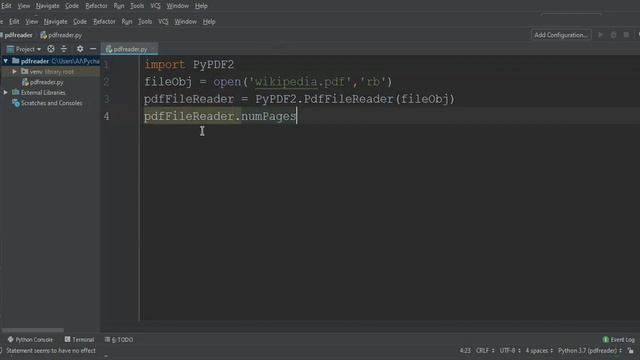
Task: Click the 'Statement seems to have no effect' message
Action: [x=51, y=351]
